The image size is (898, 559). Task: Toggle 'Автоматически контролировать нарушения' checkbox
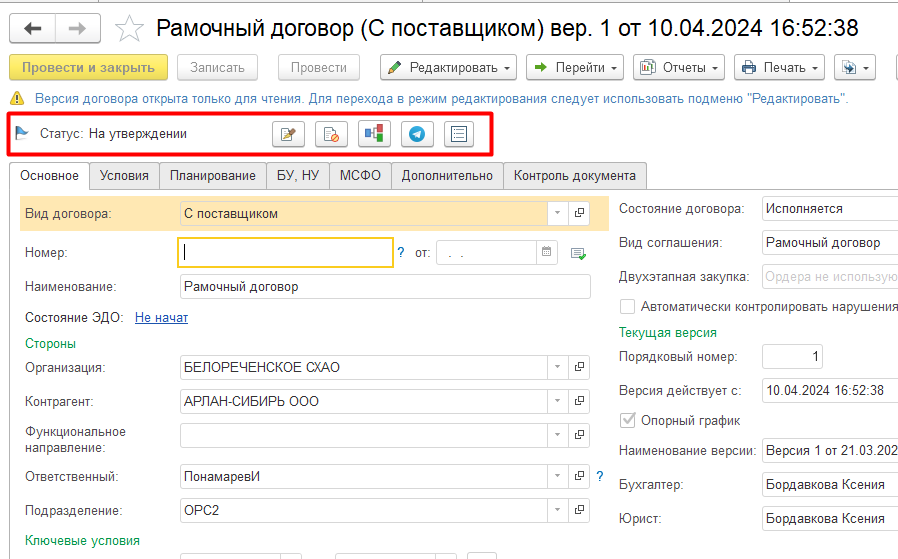(627, 307)
